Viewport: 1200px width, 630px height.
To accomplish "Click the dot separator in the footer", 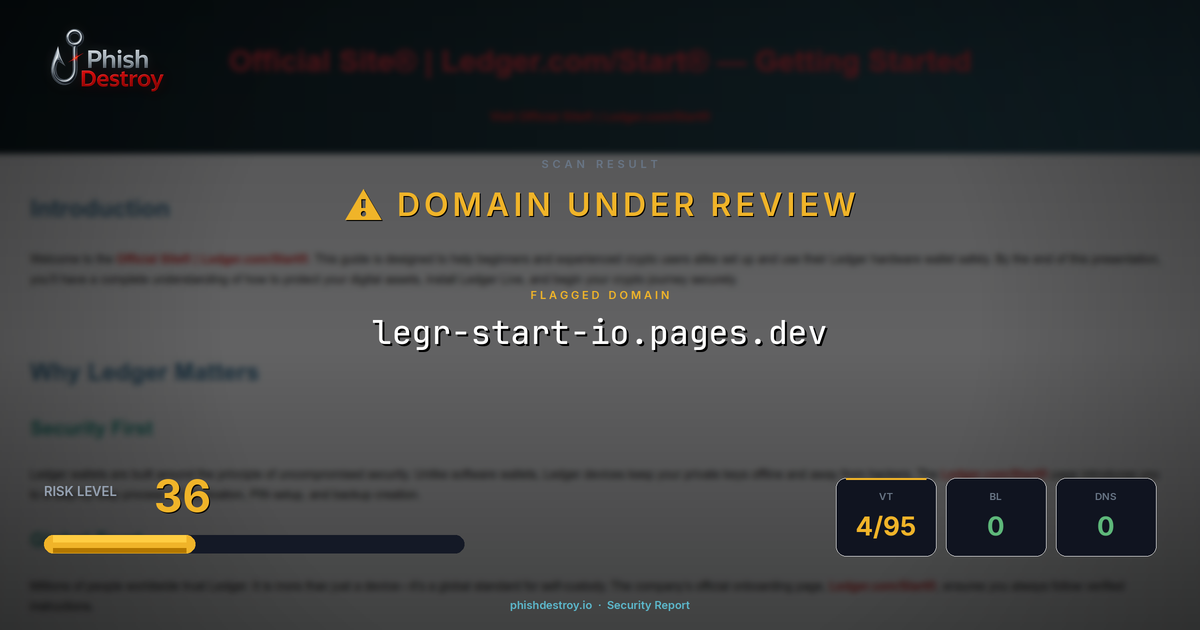I will click(x=598, y=605).
